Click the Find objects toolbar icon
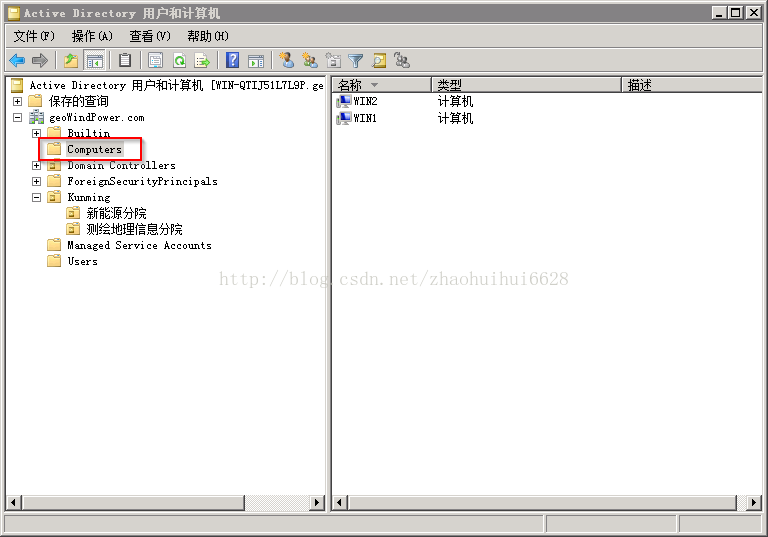 point(379,61)
